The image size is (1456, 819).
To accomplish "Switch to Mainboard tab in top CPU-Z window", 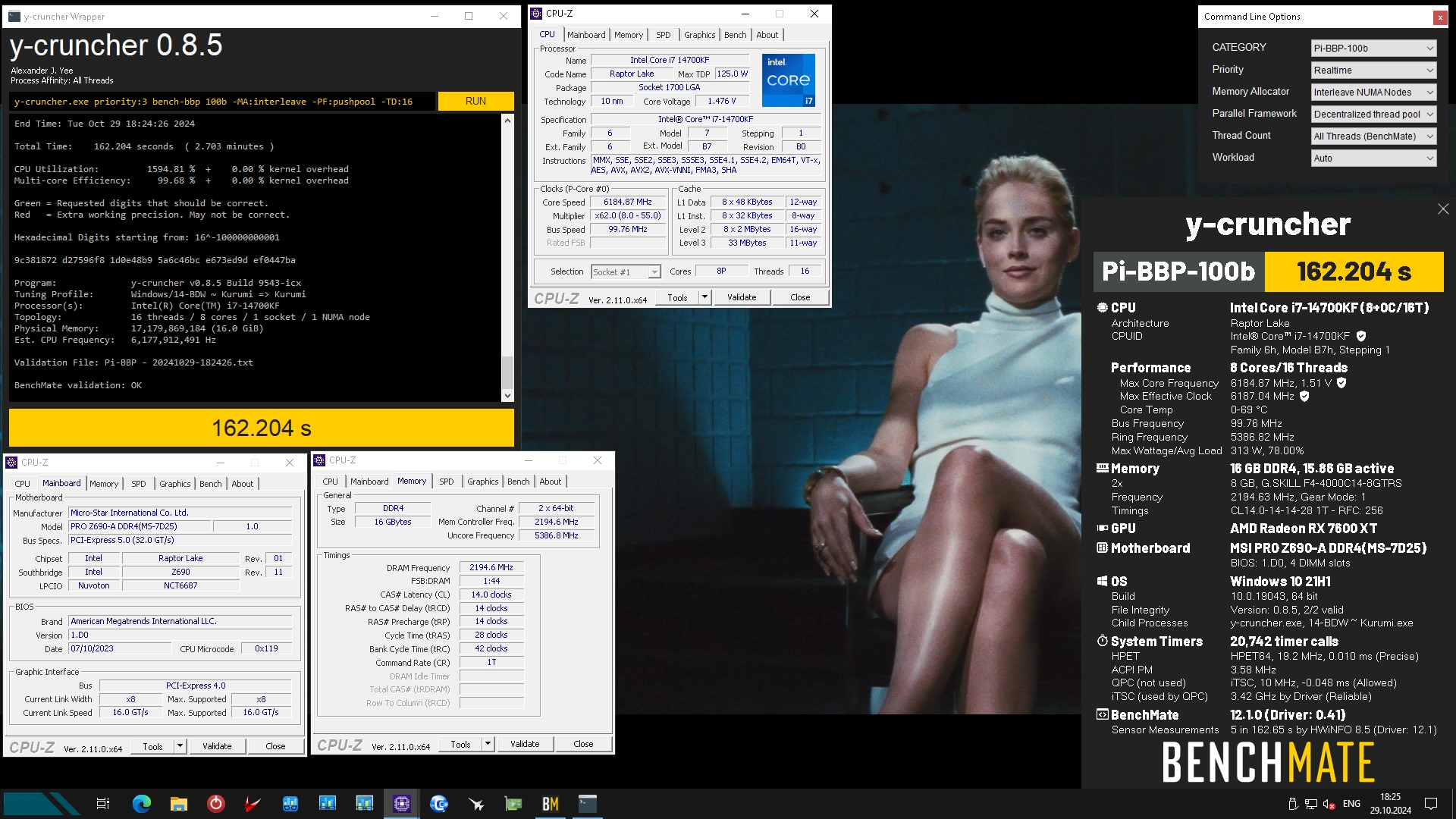I will click(x=586, y=35).
